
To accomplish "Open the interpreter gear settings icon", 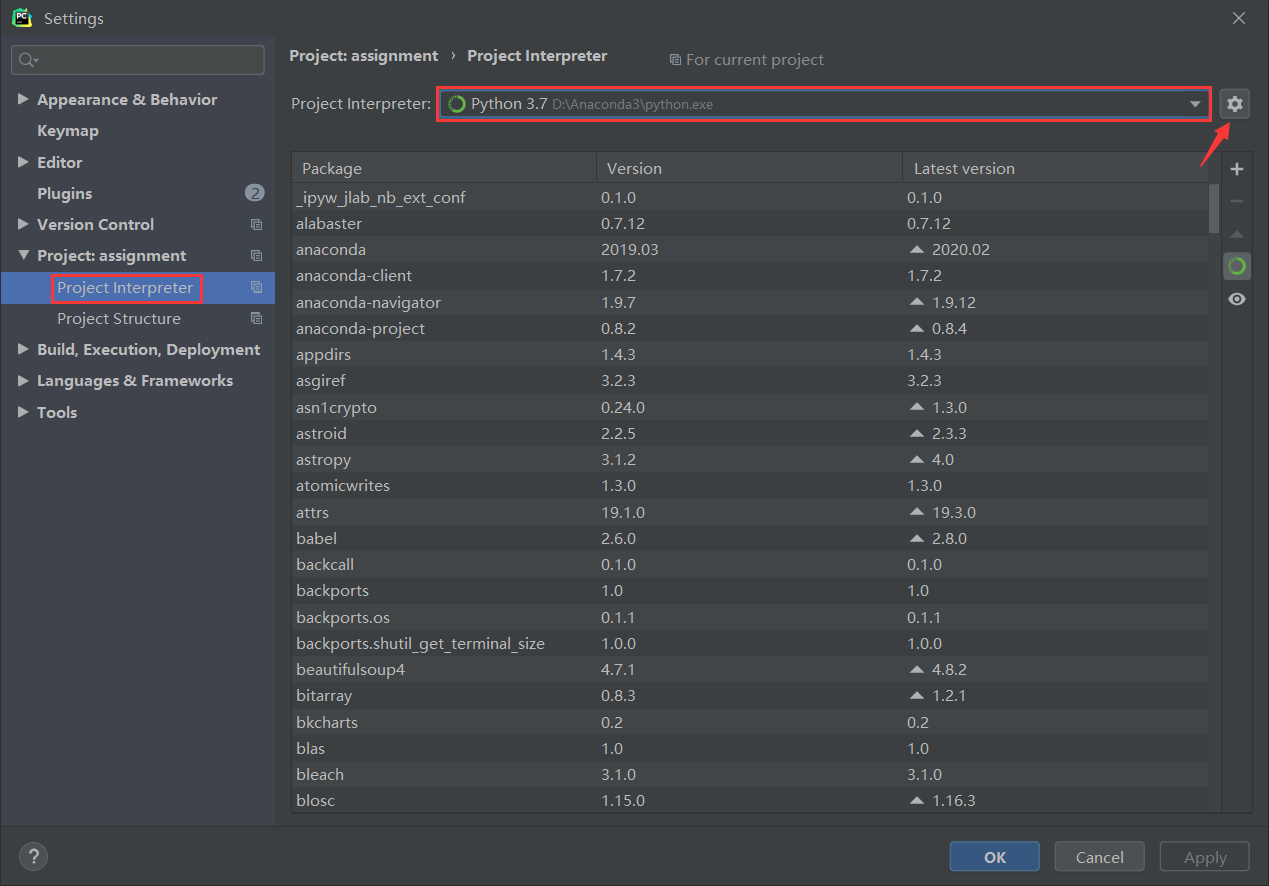I will pyautogui.click(x=1235, y=103).
